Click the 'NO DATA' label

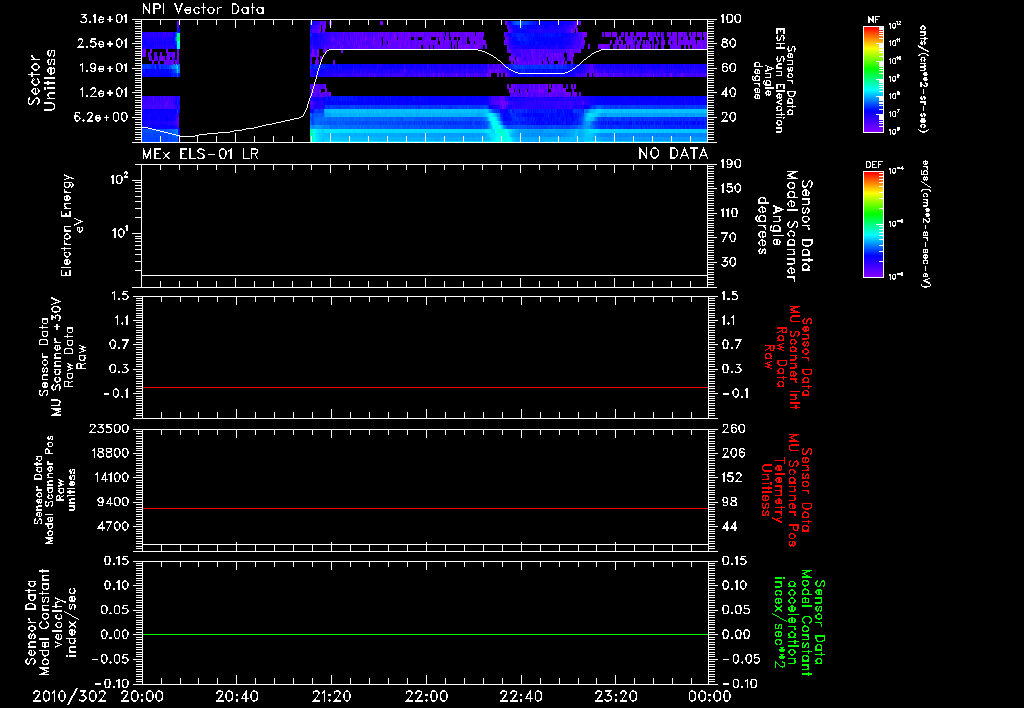click(x=673, y=154)
